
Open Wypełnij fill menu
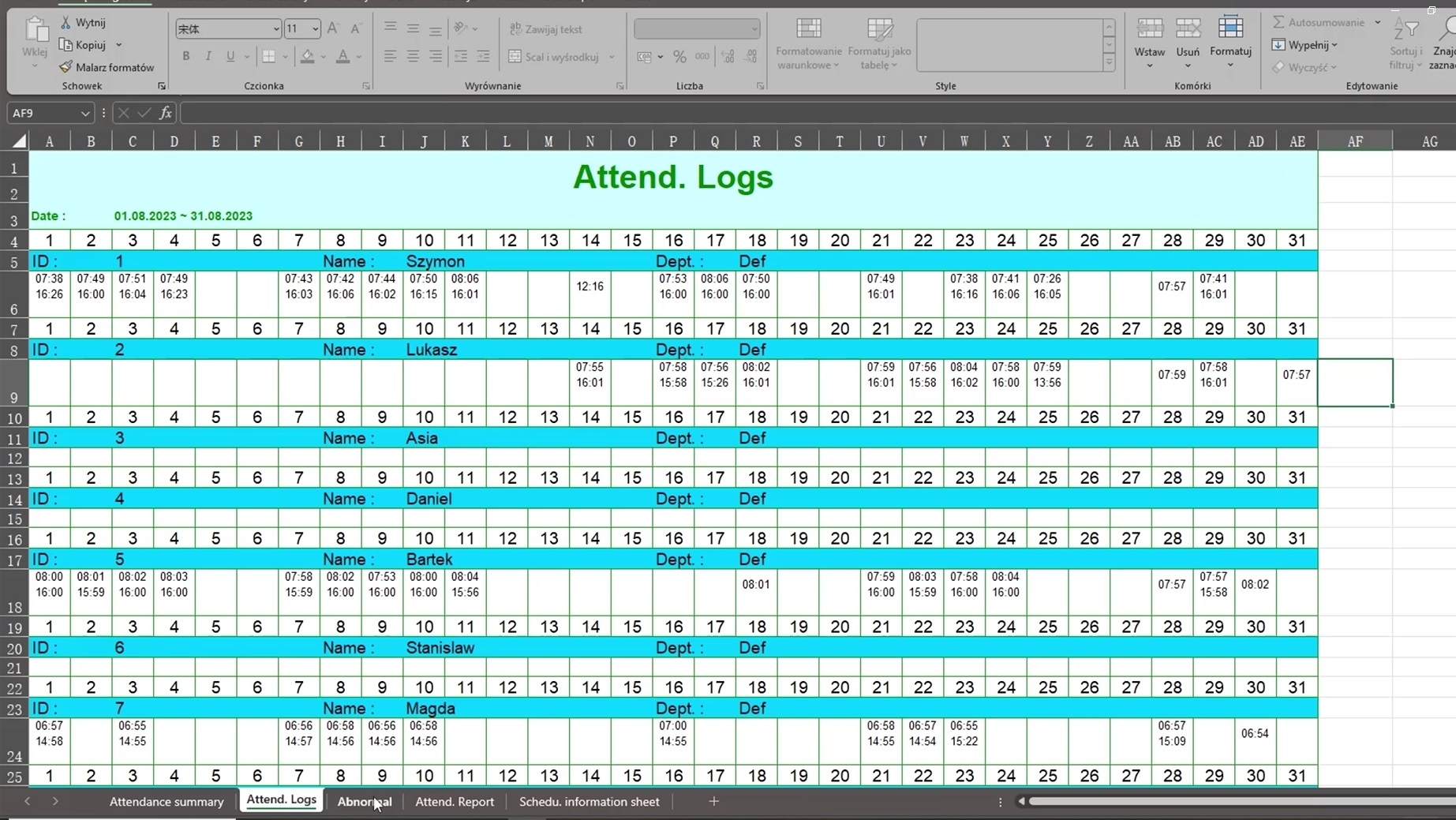tap(1304, 45)
